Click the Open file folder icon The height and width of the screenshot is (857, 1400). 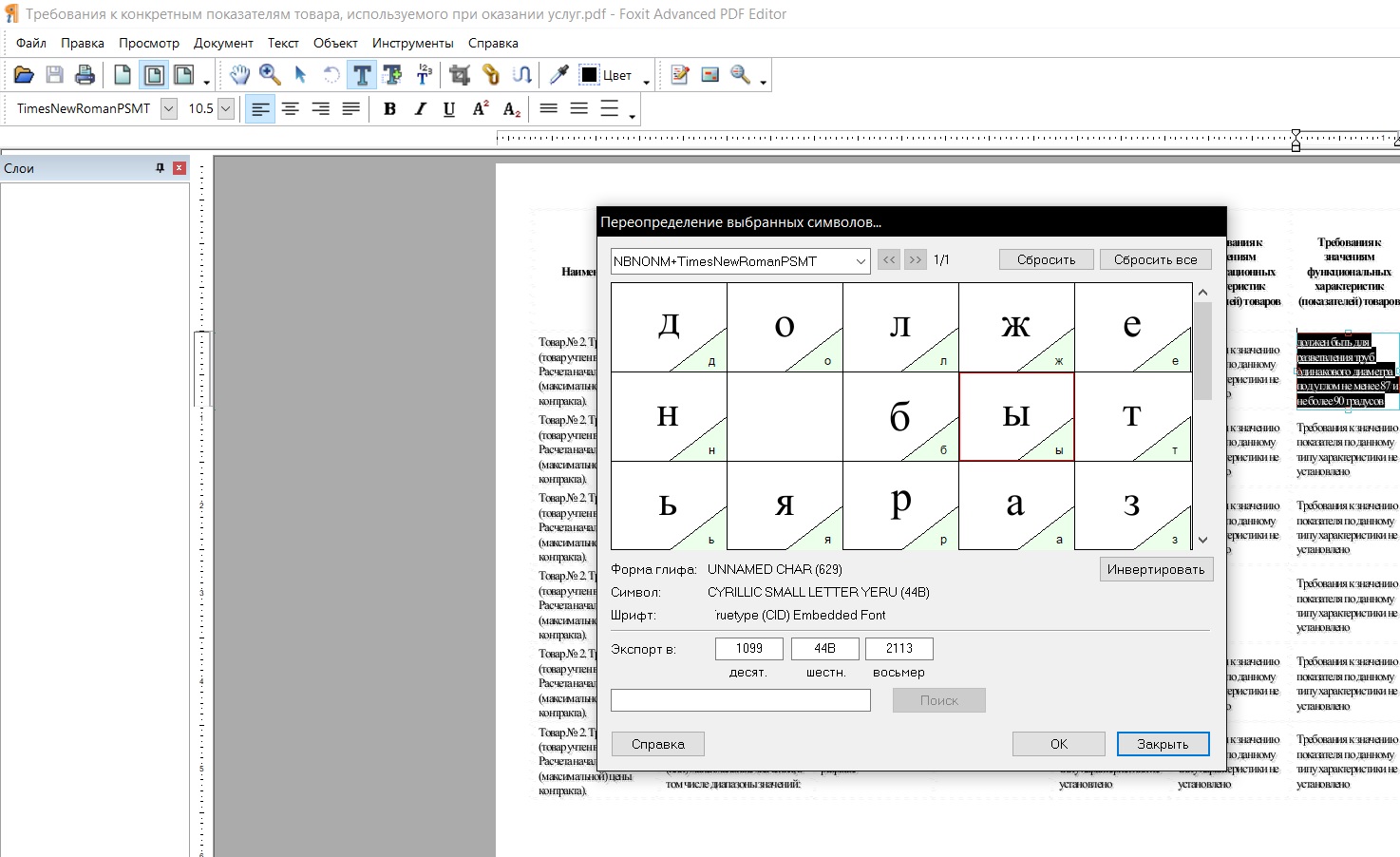[x=24, y=75]
